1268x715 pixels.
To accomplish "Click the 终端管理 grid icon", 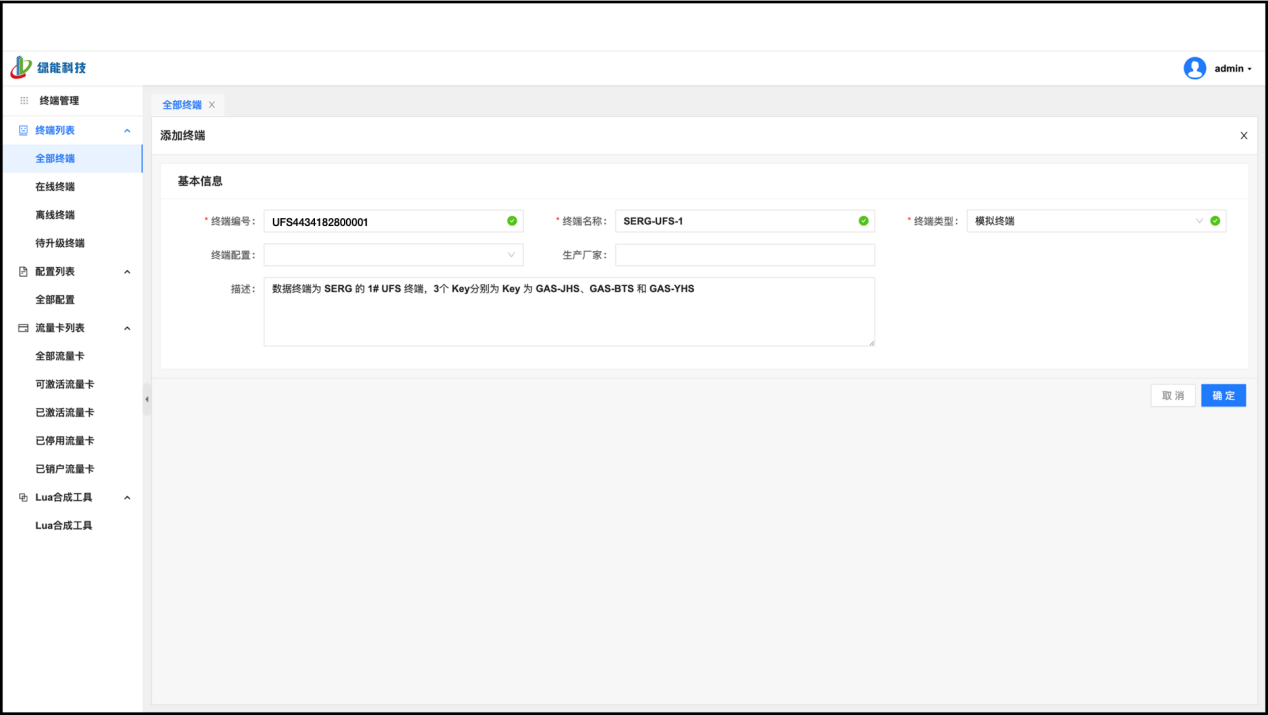I will [x=24, y=101].
